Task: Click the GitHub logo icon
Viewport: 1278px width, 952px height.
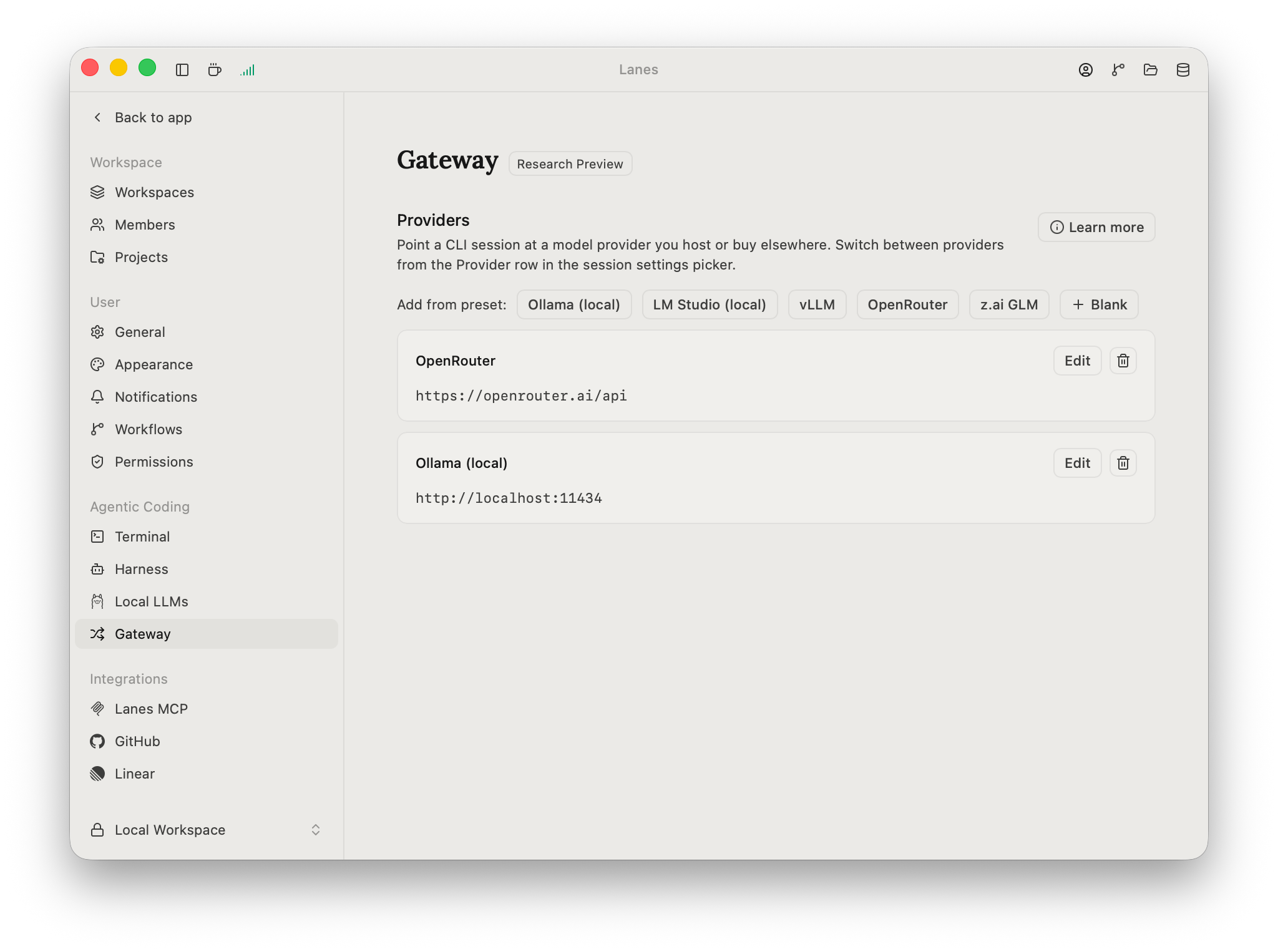Action: [97, 741]
